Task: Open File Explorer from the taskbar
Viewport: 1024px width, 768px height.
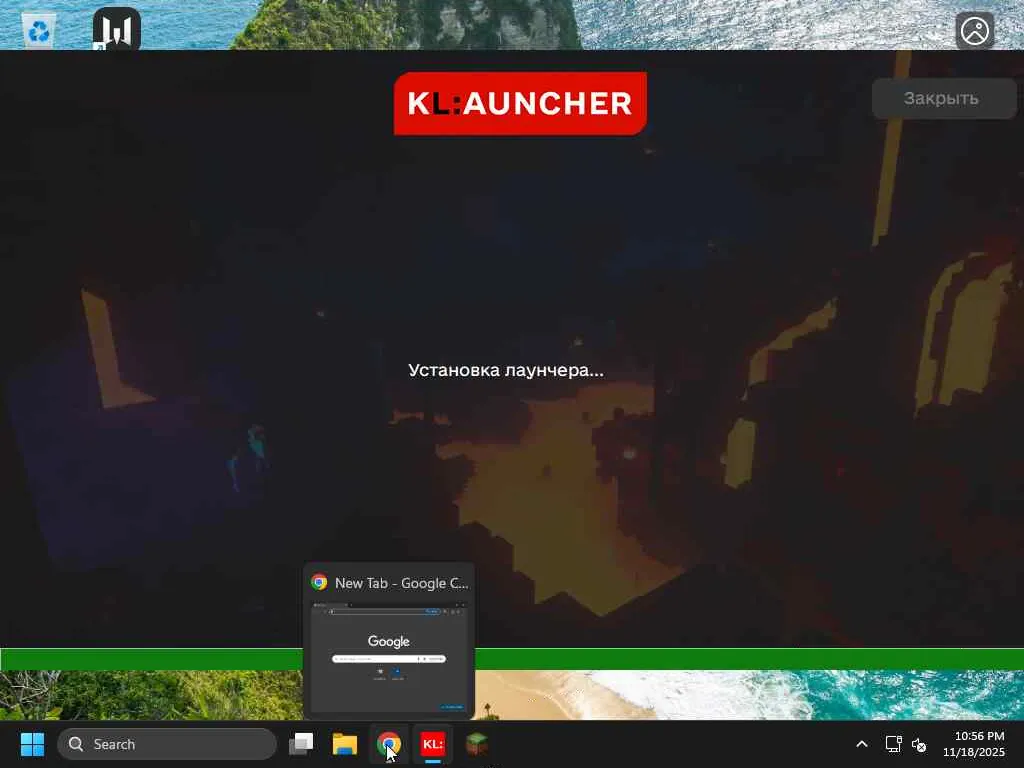Action: click(x=345, y=744)
